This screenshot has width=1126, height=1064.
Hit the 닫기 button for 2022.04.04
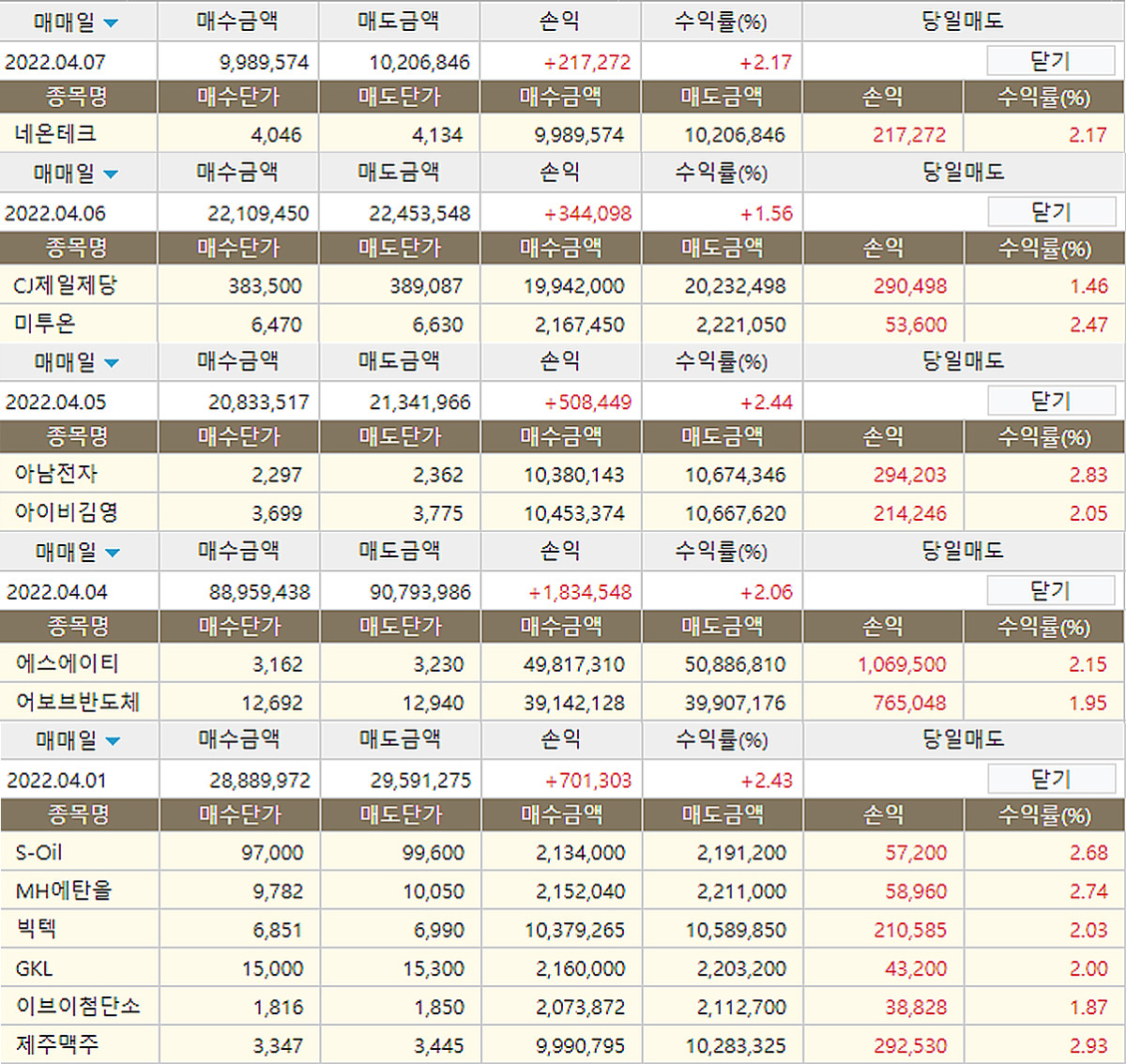click(1050, 591)
